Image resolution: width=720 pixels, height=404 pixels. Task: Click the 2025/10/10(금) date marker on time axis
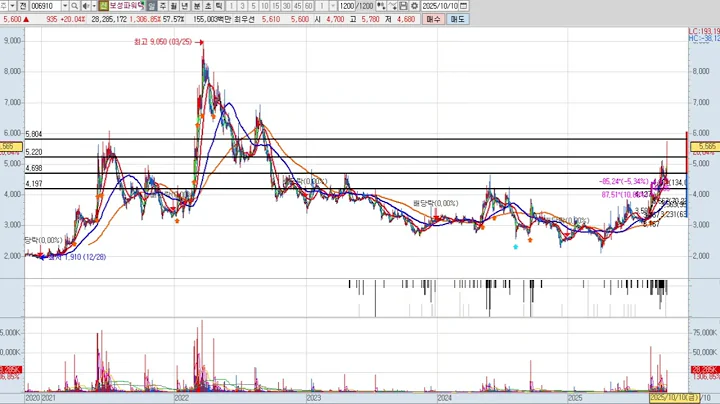pyautogui.click(x=675, y=398)
